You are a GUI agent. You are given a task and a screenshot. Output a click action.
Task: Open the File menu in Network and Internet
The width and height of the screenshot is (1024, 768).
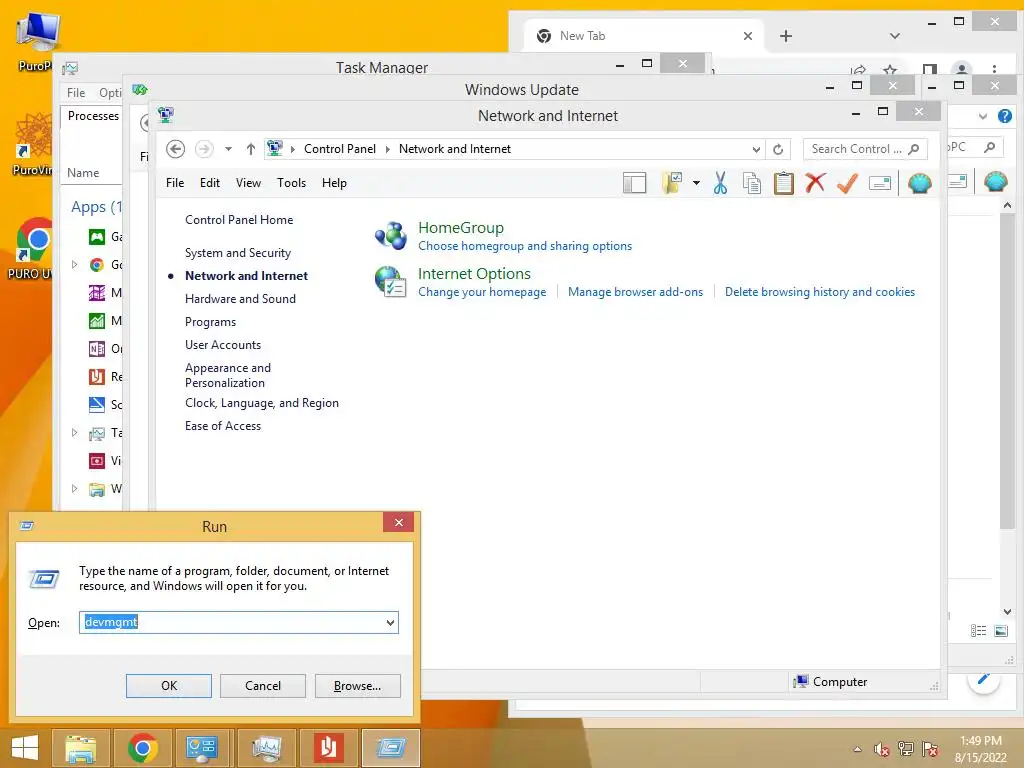pyautogui.click(x=175, y=183)
